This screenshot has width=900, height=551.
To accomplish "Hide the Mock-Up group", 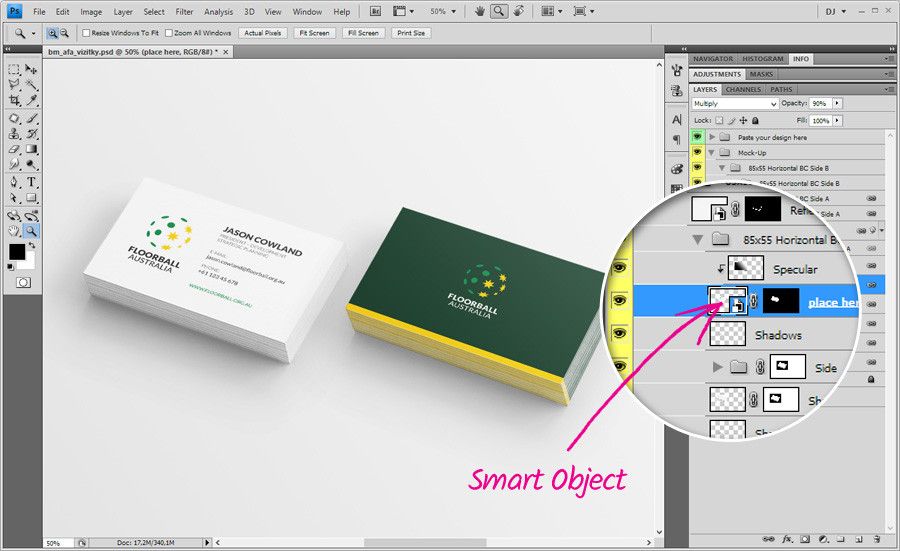I will click(x=697, y=152).
